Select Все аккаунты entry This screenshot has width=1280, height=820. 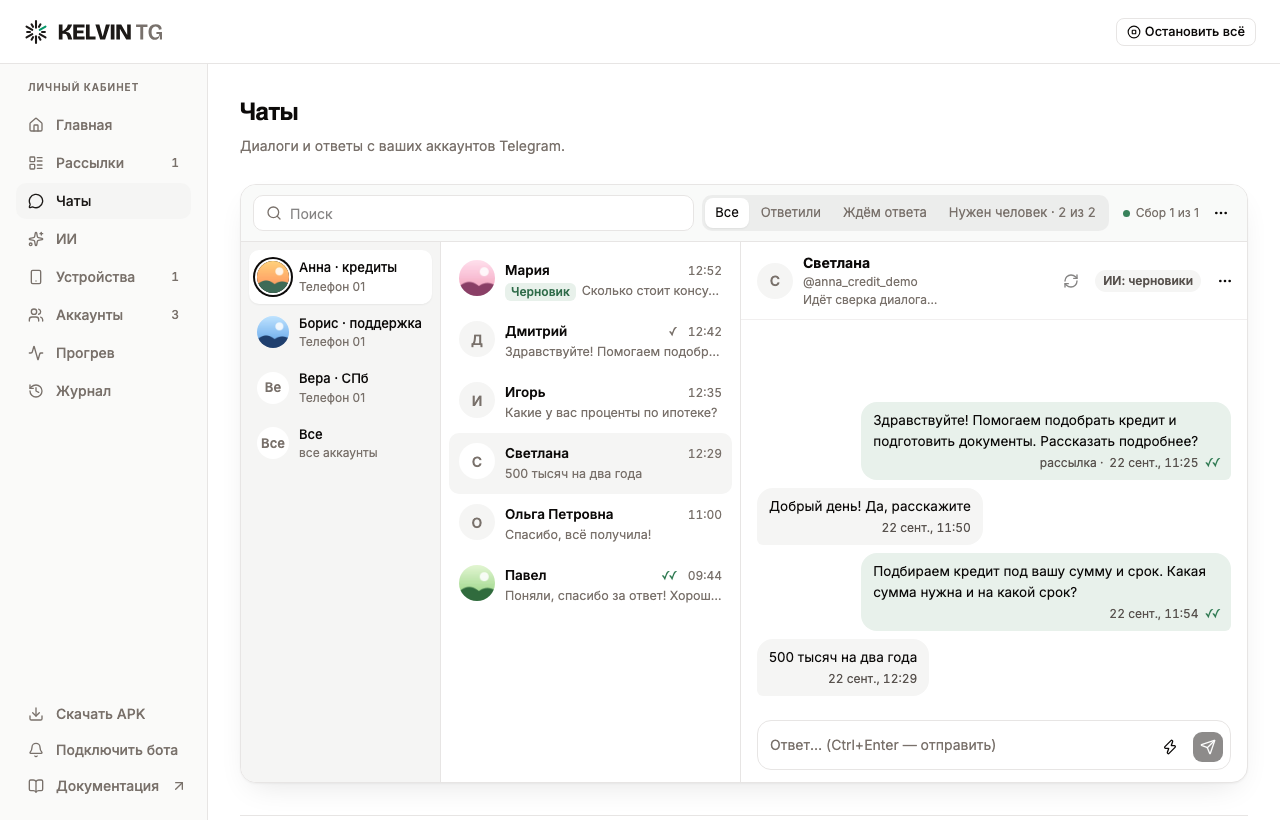tap(340, 443)
